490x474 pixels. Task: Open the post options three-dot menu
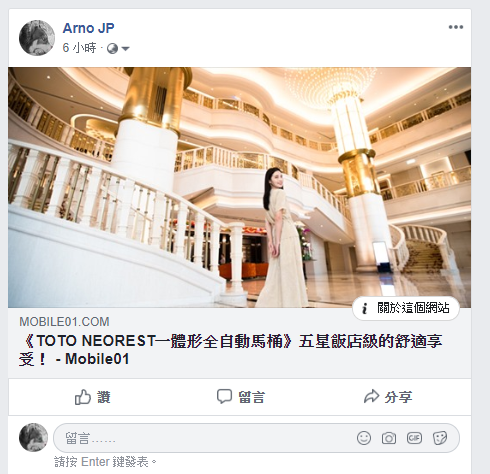coord(456,27)
